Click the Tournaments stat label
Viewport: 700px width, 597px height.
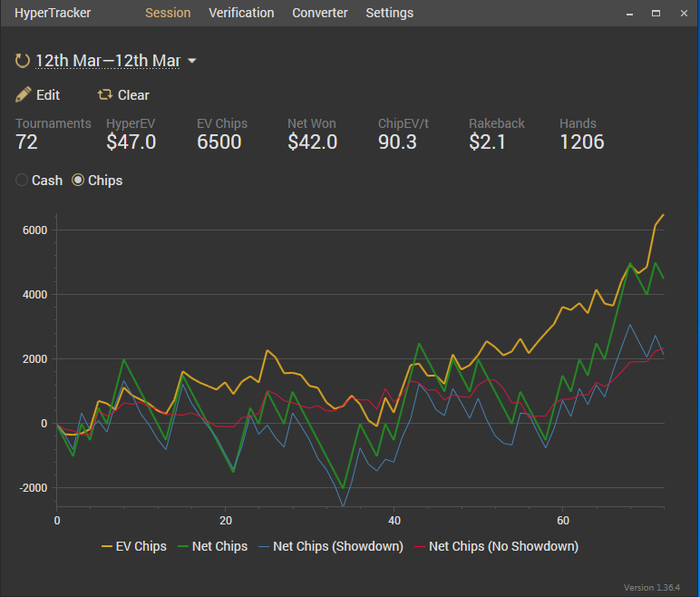(x=53, y=123)
